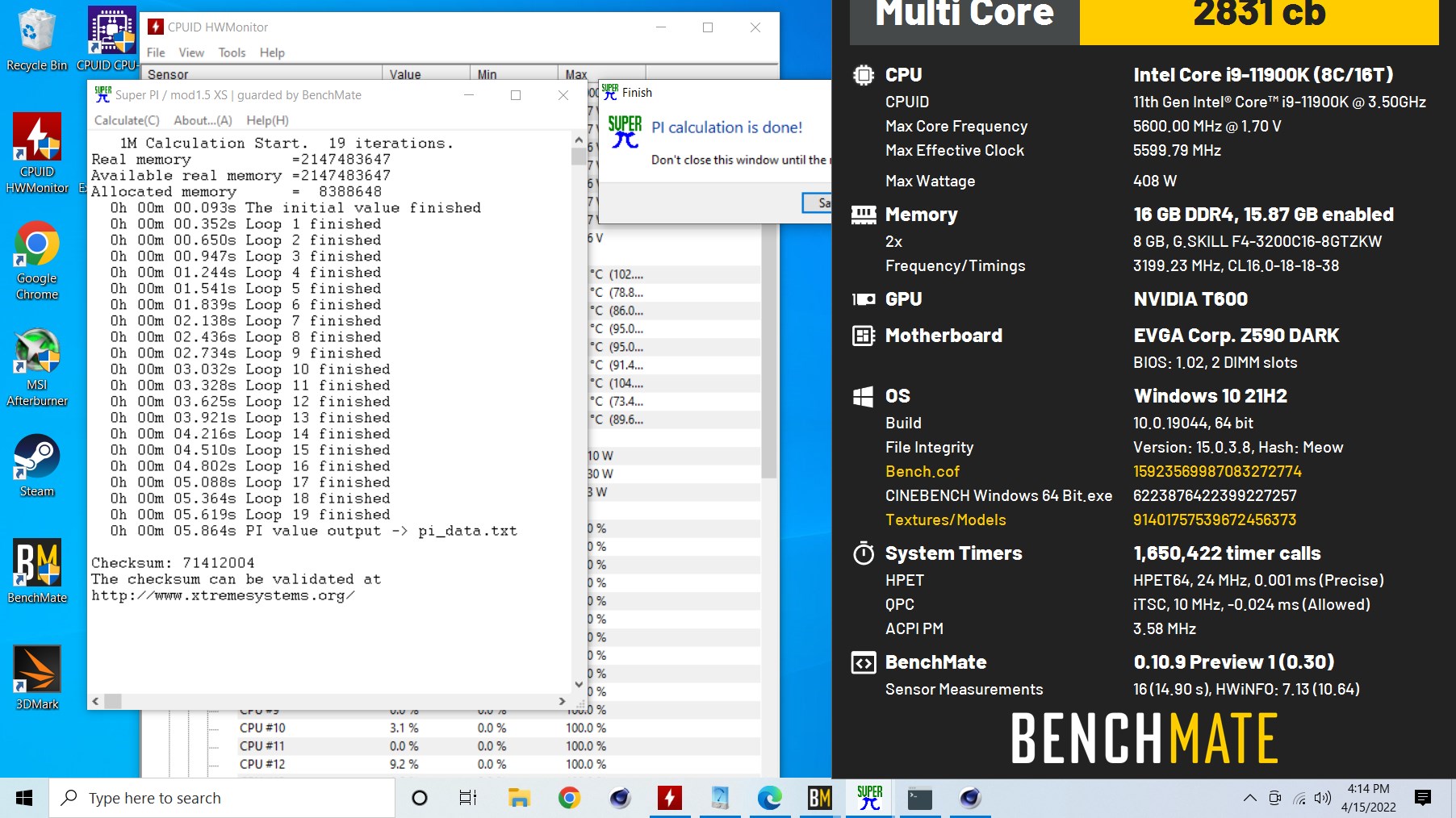Click the Super PI vertical scrollbar down arrow
This screenshot has width=1456, height=818.
coord(578,684)
